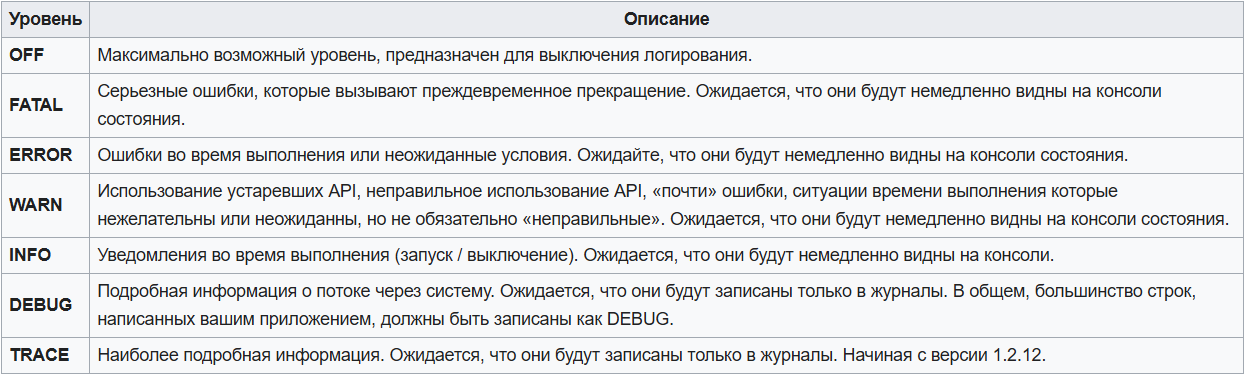
Task: Select the WARN level cell
Action: (x=45, y=204)
